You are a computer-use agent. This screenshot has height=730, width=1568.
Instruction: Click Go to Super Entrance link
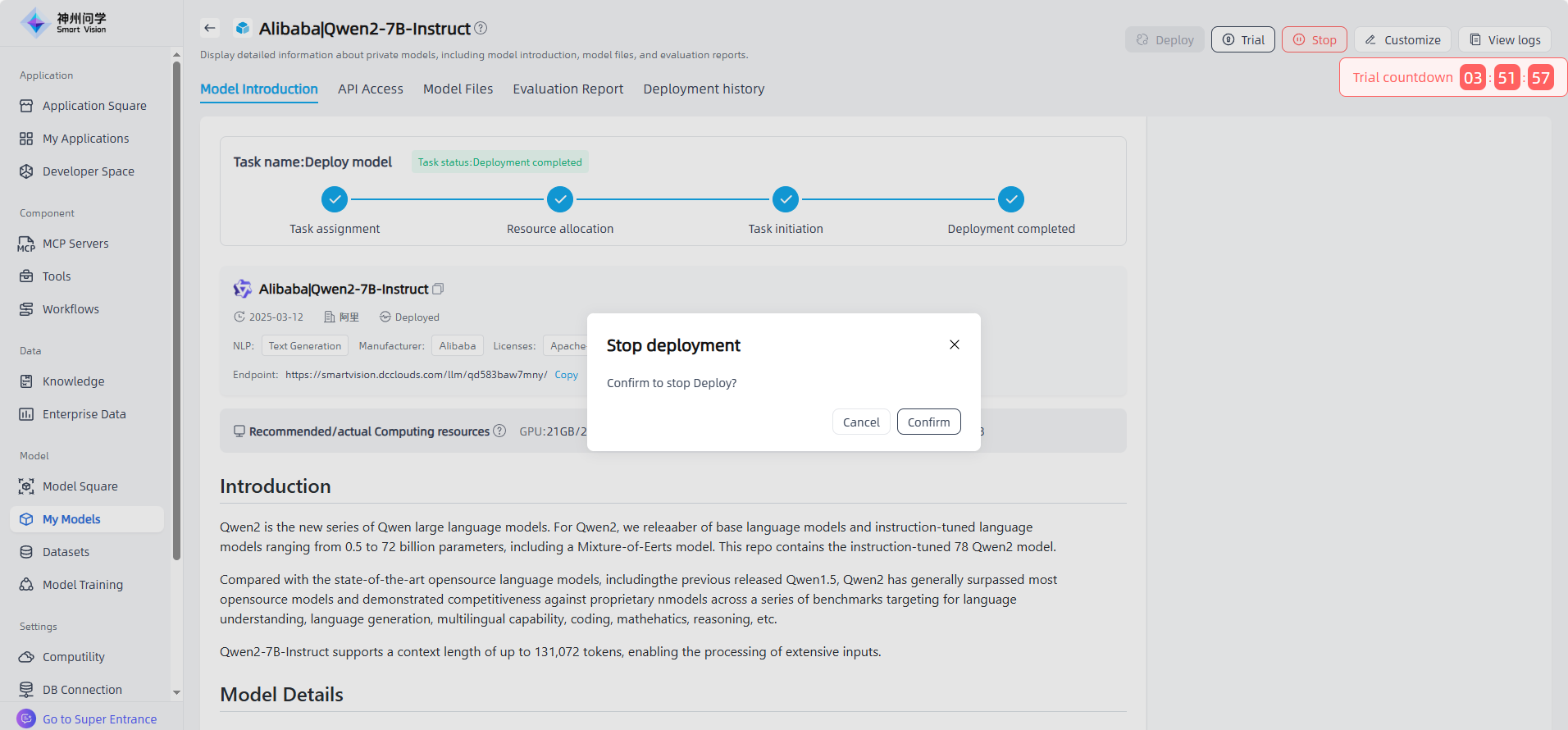(x=99, y=719)
